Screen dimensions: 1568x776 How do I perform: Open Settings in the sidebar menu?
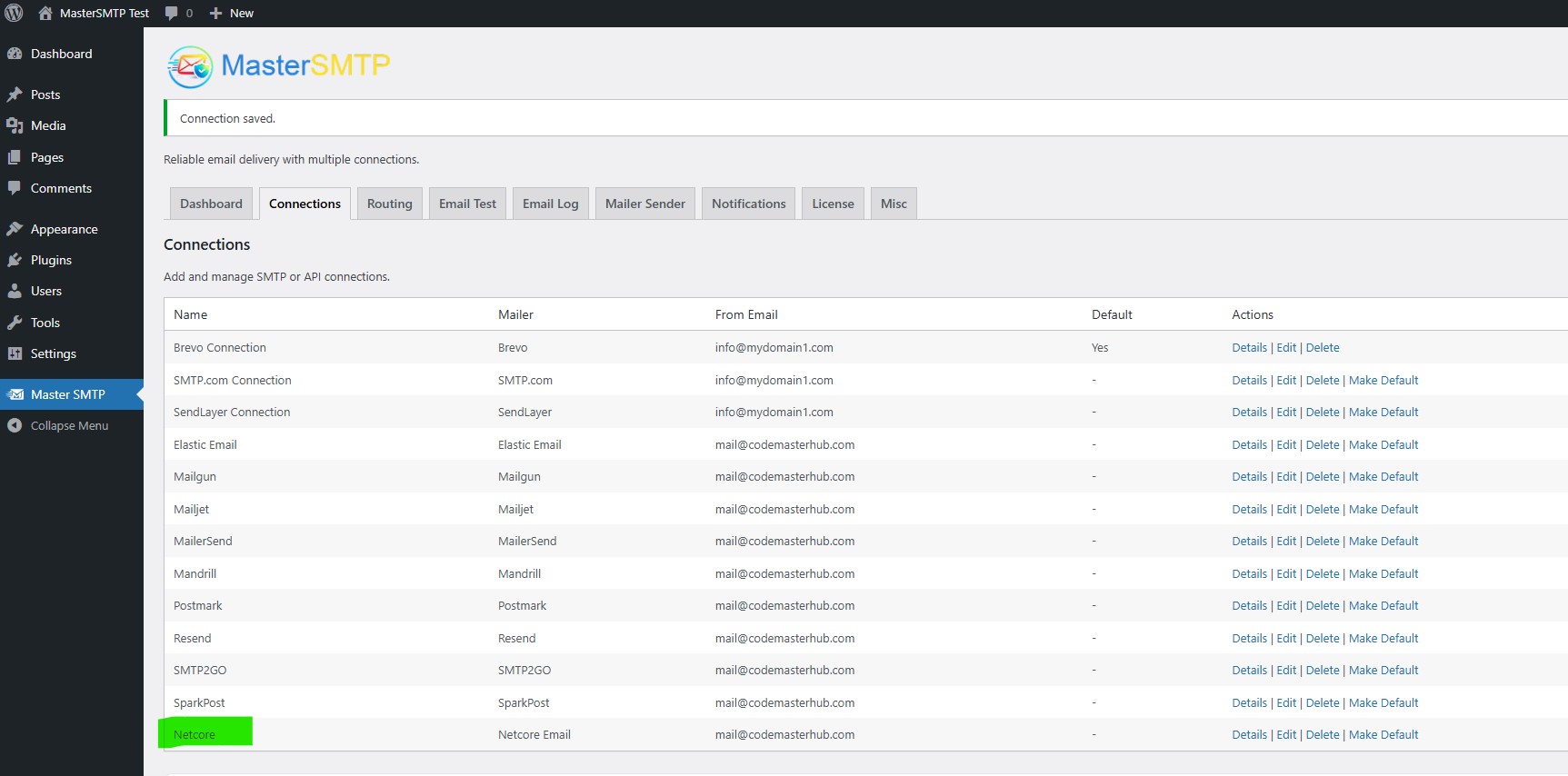pos(53,353)
